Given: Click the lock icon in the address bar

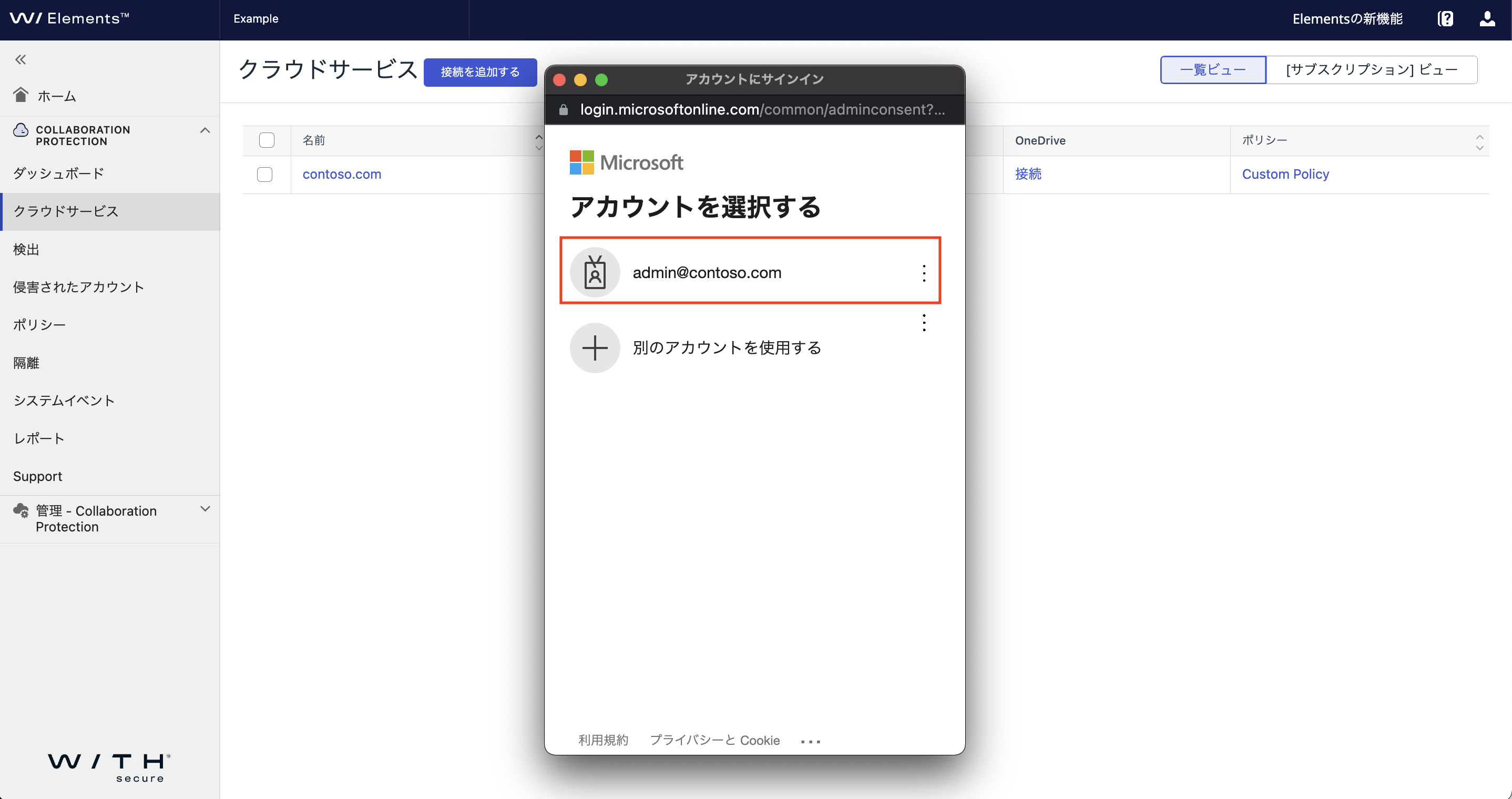Looking at the screenshot, I should [x=564, y=110].
